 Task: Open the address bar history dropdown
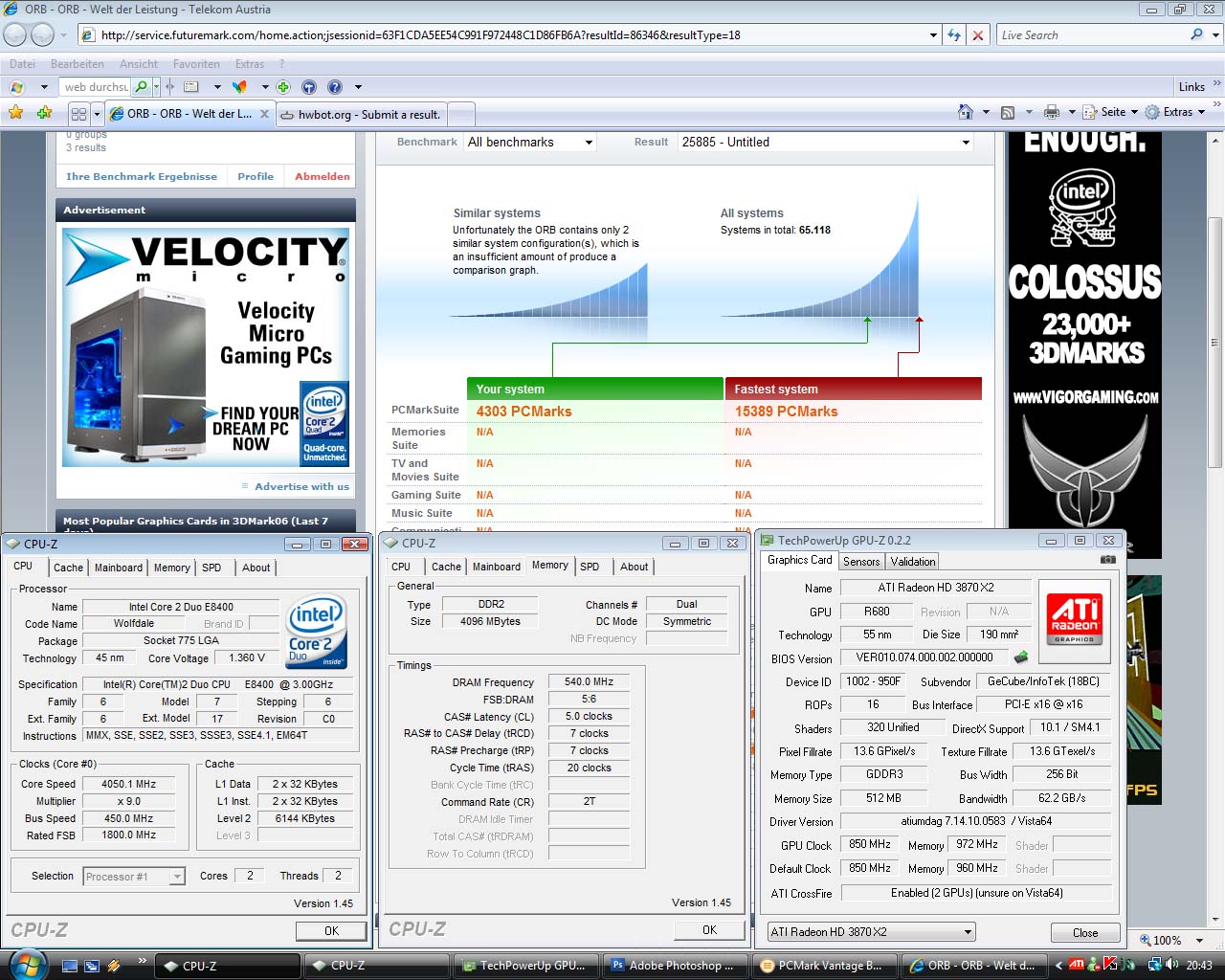pos(933,34)
